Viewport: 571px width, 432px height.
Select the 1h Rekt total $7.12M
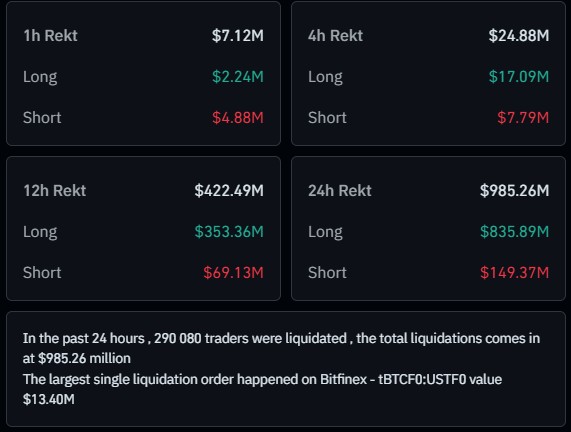click(238, 36)
